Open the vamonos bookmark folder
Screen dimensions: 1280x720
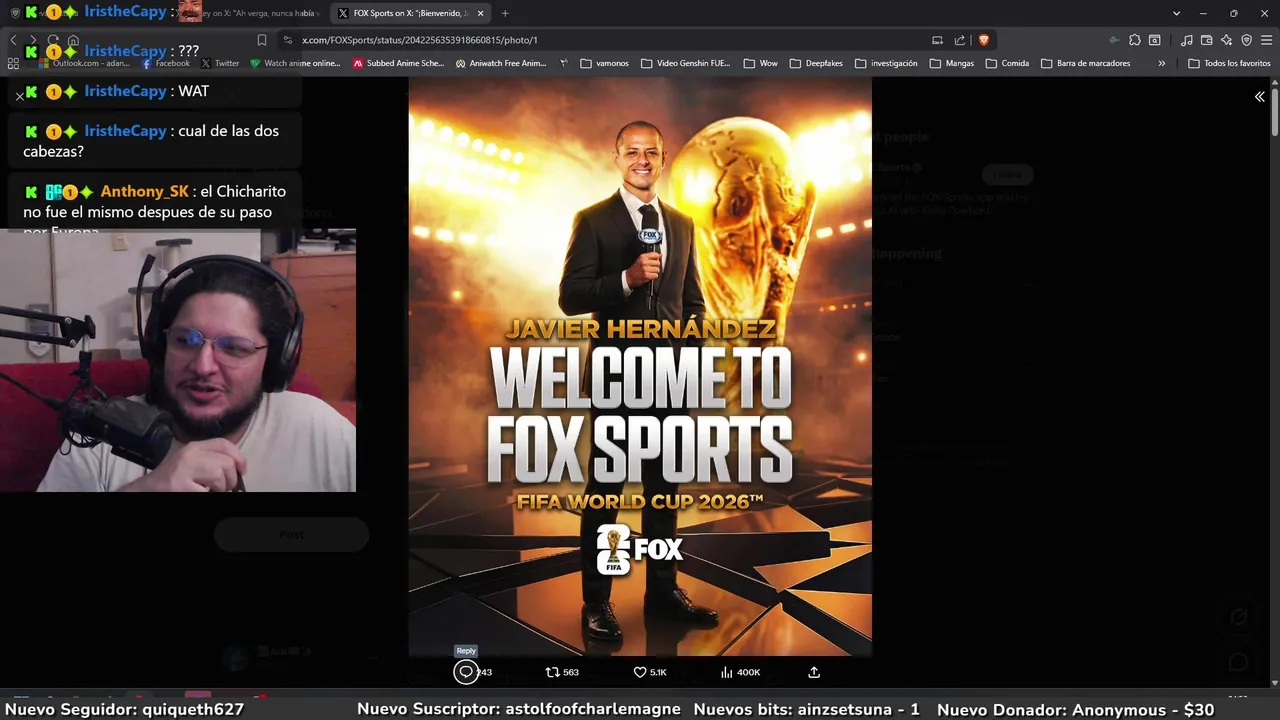604,63
